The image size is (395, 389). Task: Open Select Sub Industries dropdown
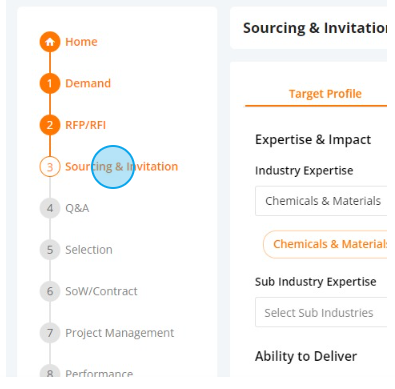click(x=321, y=312)
